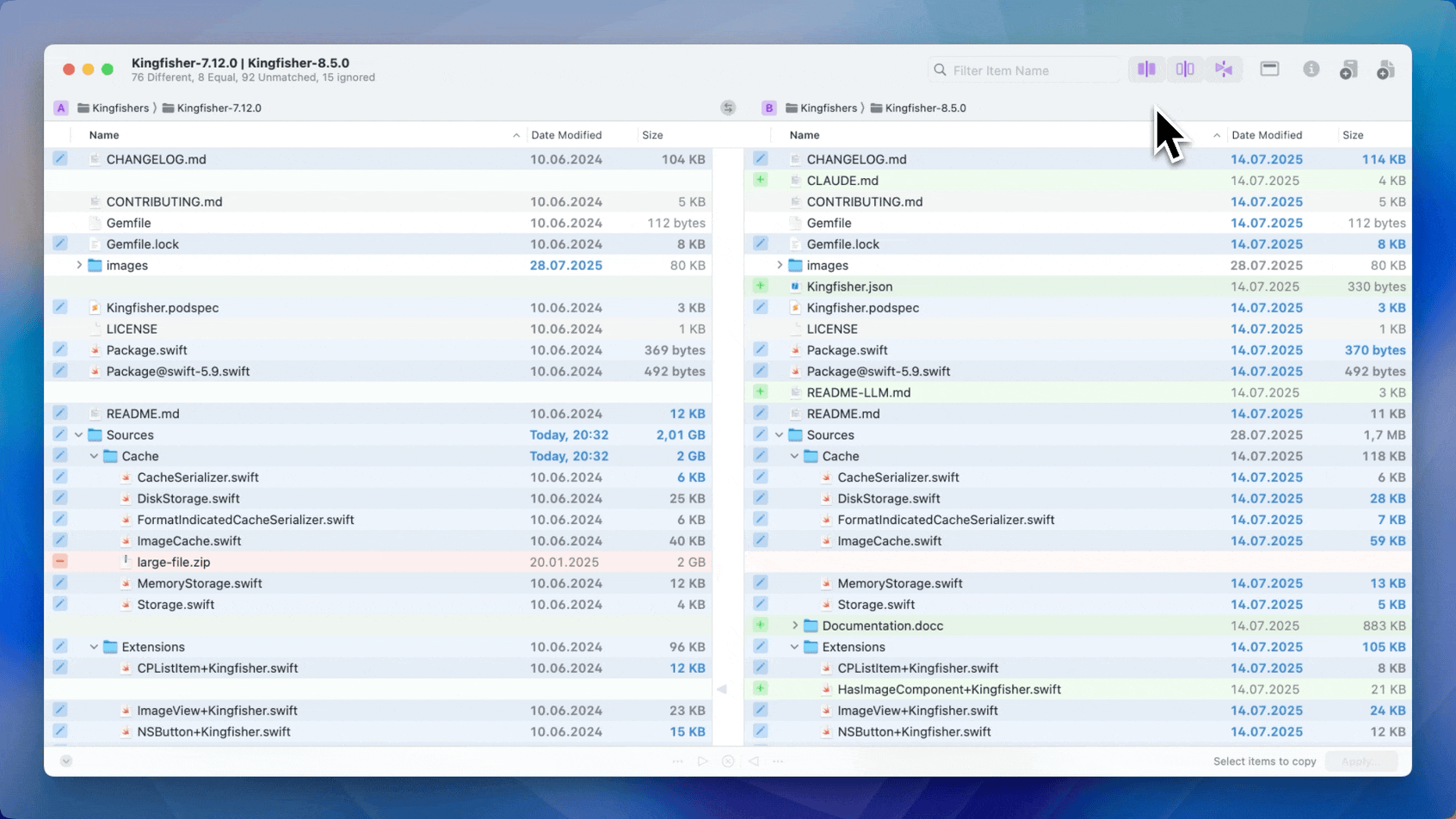This screenshot has width=1456, height=819.
Task: Click the pencil status icon for CHANGELOG.md in Kingfisher-7.12.0
Action: coord(60,158)
